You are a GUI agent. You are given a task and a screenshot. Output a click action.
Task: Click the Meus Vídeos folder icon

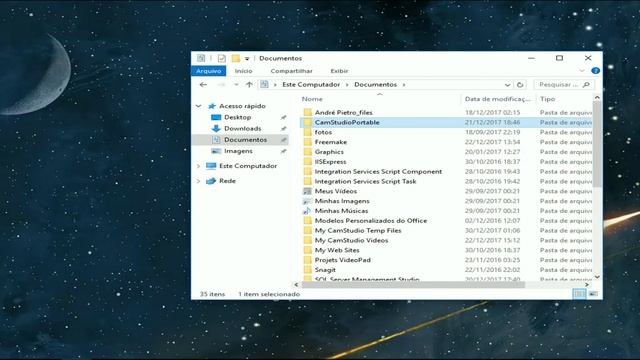pyautogui.click(x=308, y=191)
